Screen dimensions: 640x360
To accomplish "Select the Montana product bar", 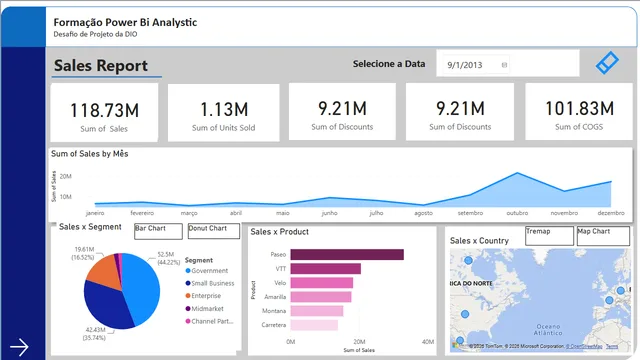I will pyautogui.click(x=317, y=311).
